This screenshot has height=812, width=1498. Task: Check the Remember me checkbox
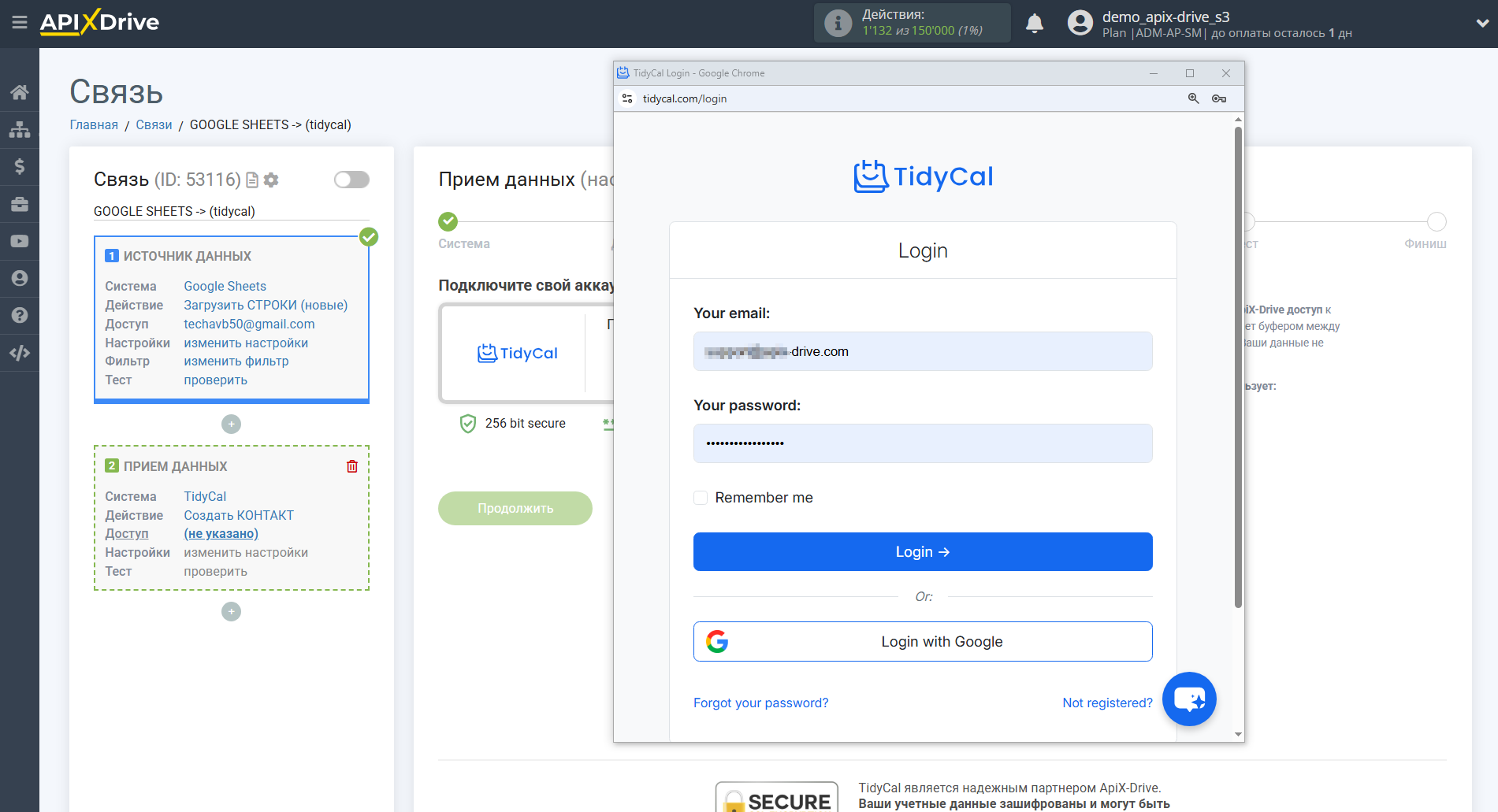point(701,497)
